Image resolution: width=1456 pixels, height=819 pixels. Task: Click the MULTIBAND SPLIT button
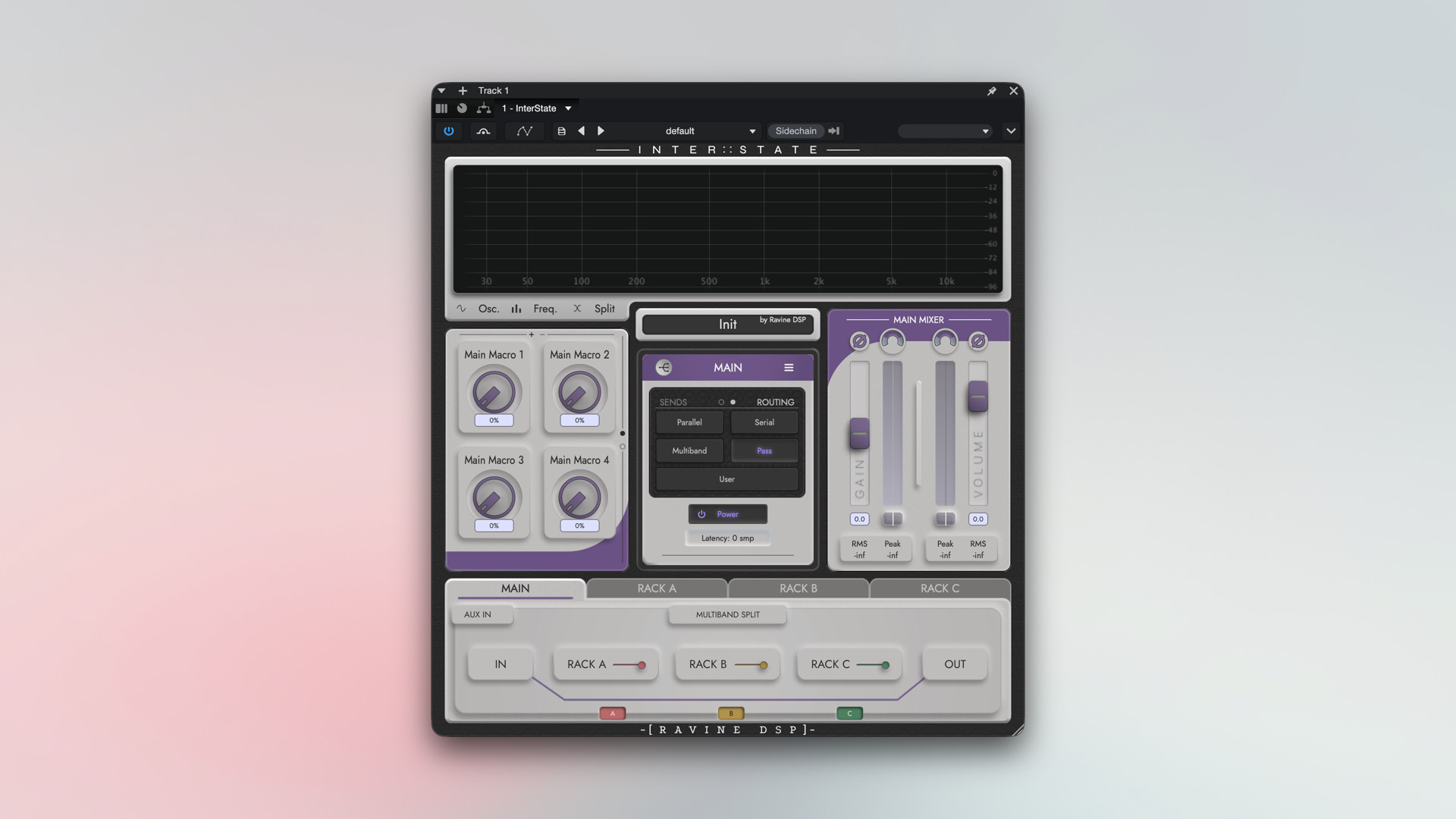pos(728,615)
